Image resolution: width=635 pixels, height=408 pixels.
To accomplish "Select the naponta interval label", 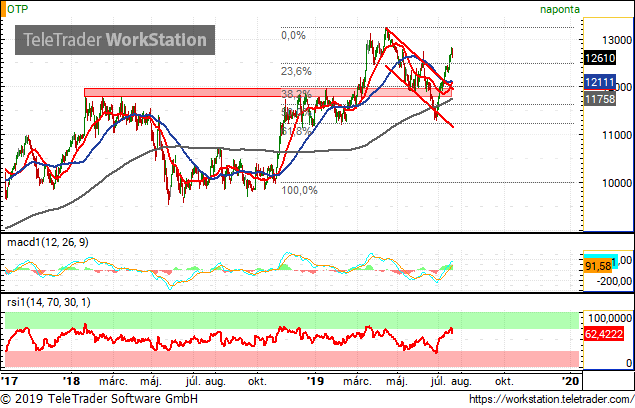I will tap(560, 9).
